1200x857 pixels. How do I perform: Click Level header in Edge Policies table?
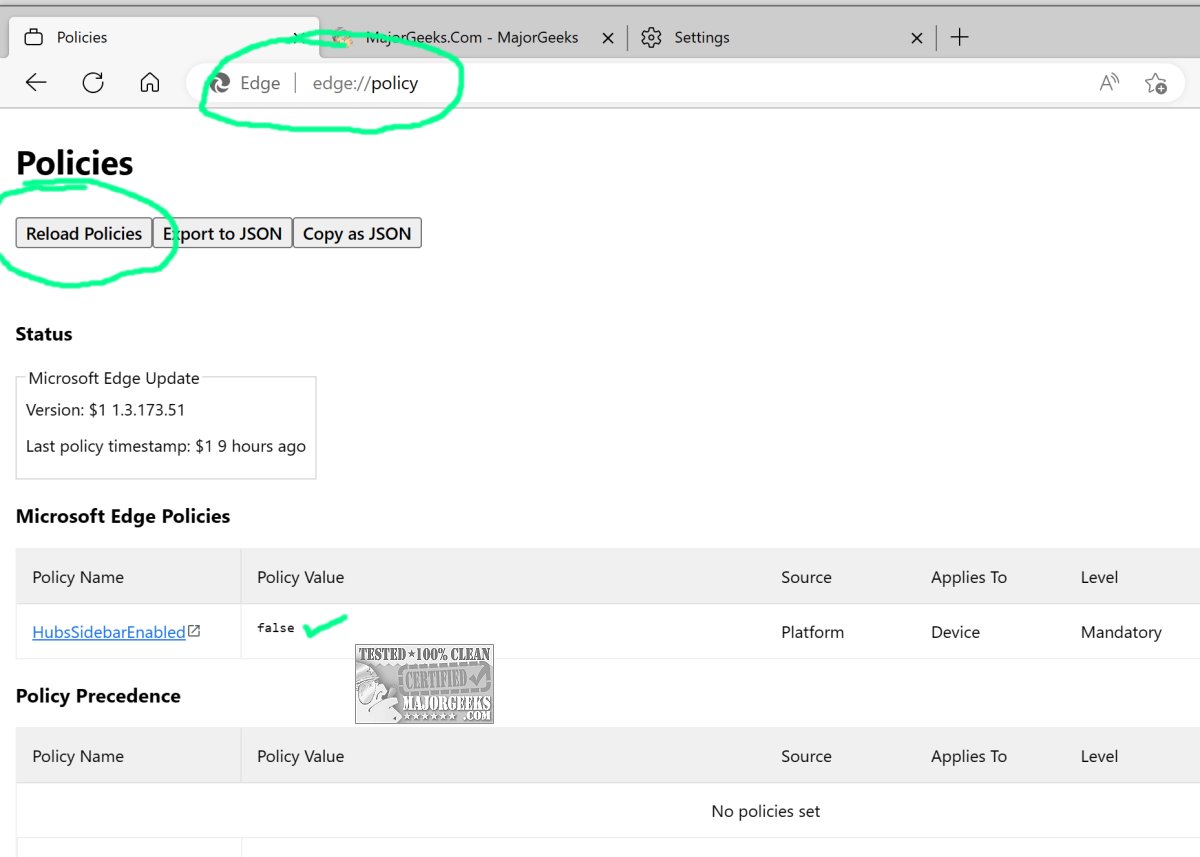coord(1099,577)
